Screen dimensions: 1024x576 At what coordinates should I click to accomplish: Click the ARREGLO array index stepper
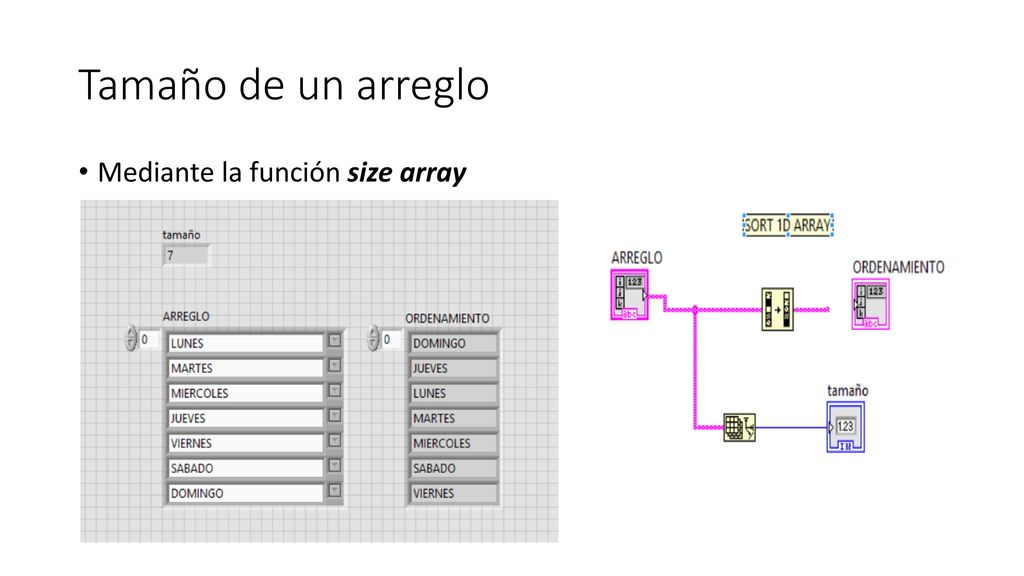131,339
